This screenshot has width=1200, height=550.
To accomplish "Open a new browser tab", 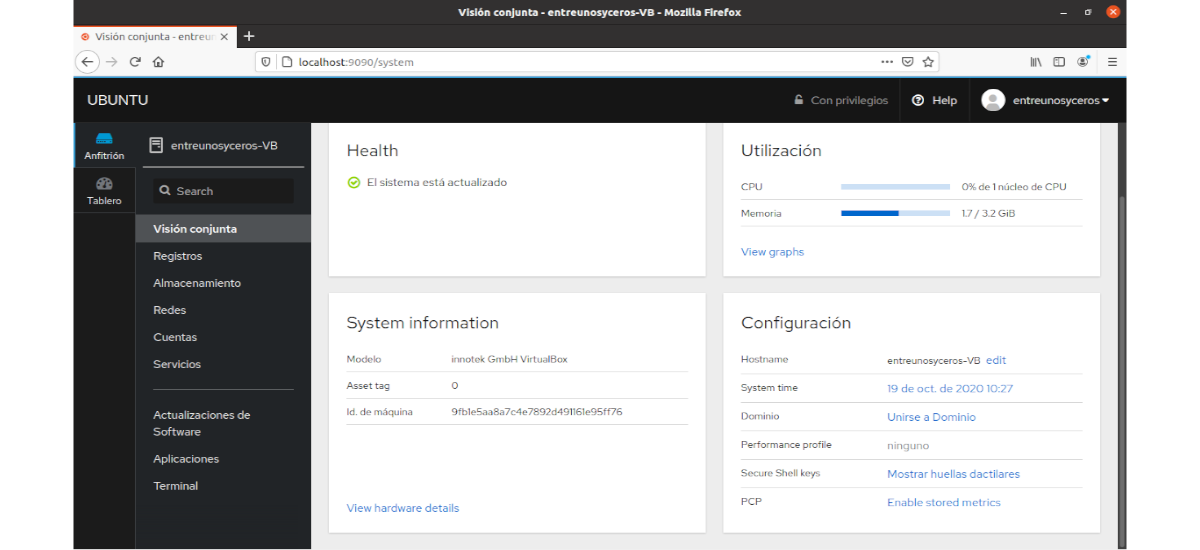I will [x=249, y=36].
